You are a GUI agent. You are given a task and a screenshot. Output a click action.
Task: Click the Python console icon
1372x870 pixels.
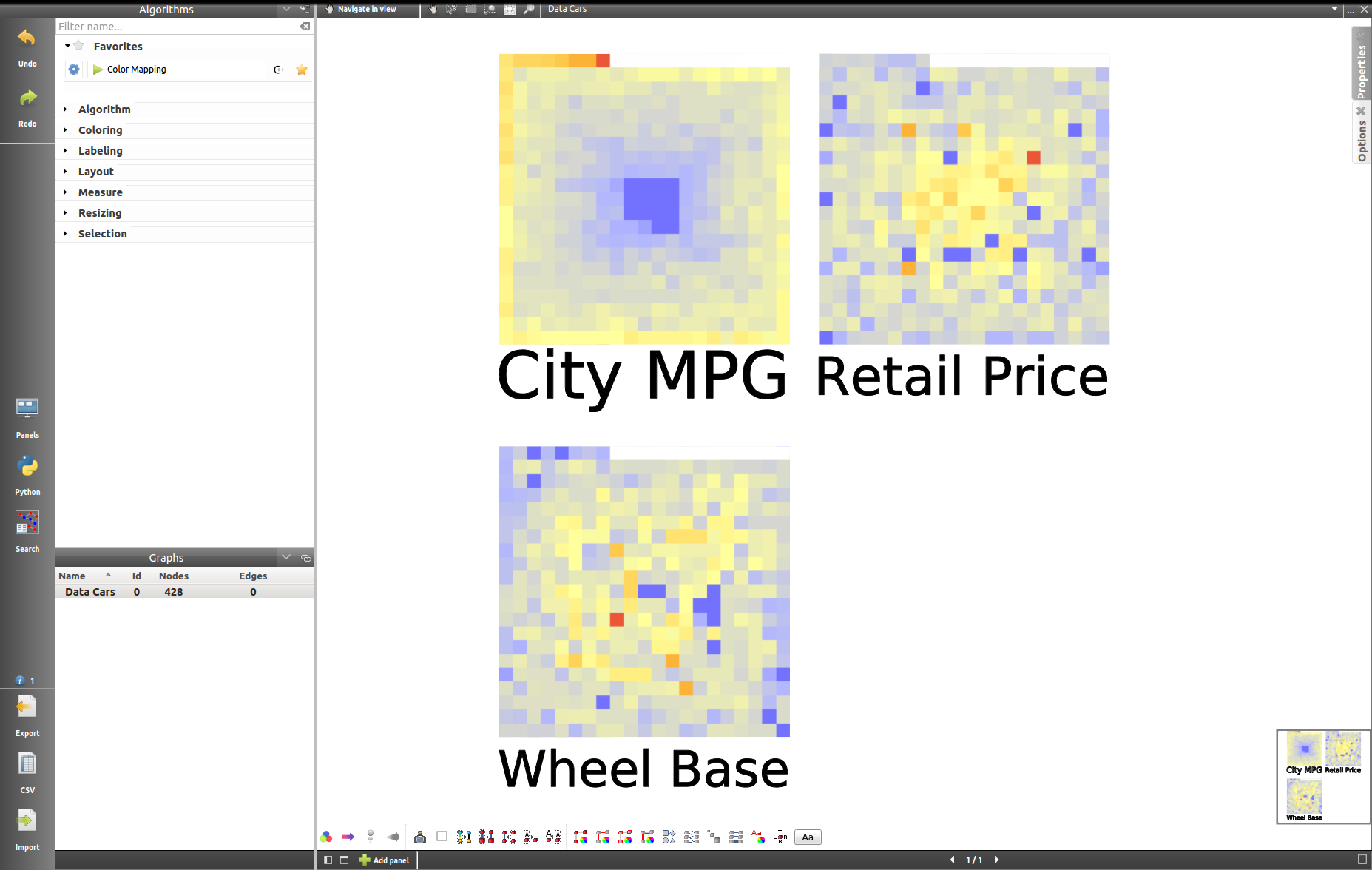pos(27,467)
